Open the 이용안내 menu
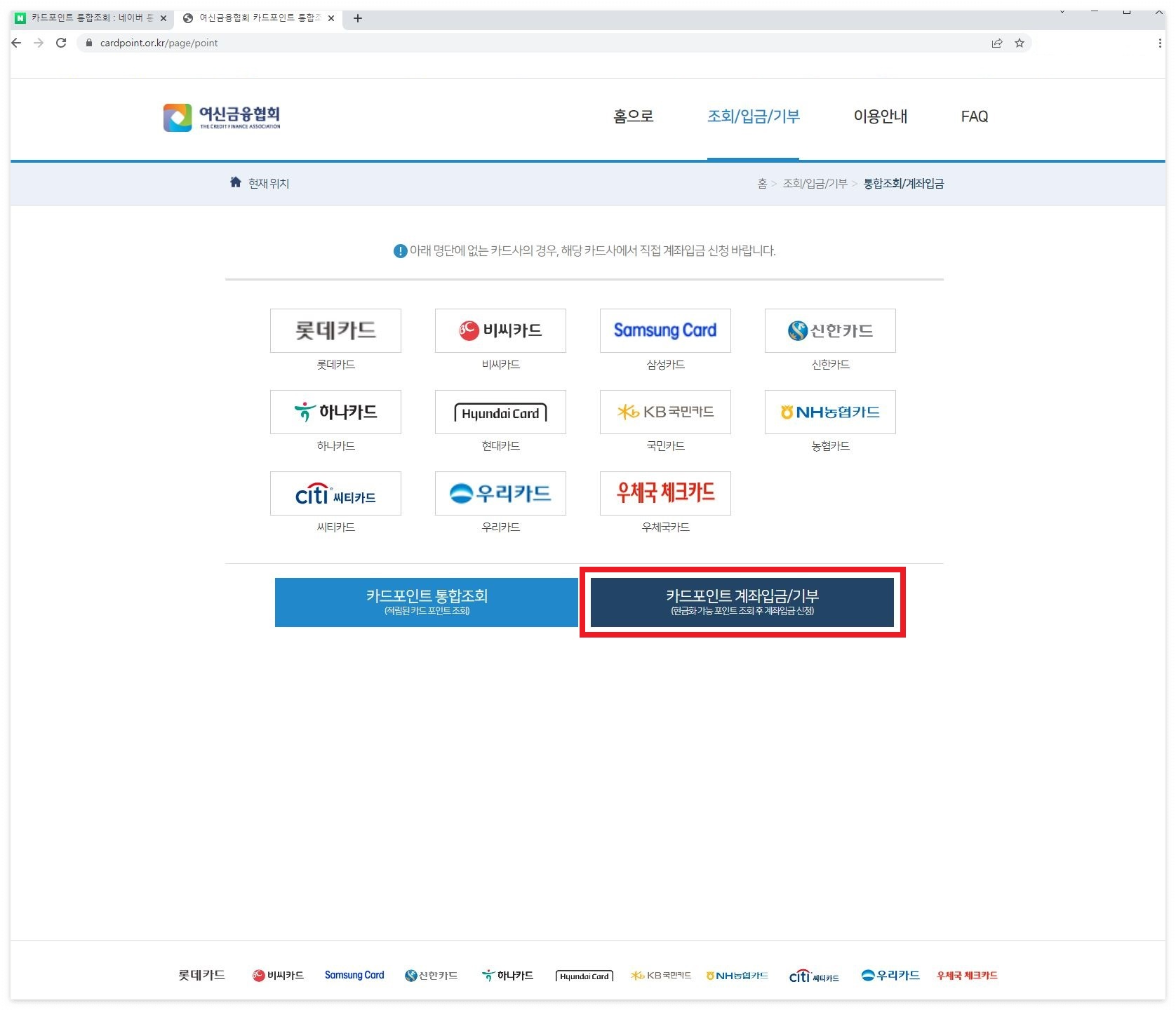Viewport: 1176px width, 1010px height. [x=881, y=116]
